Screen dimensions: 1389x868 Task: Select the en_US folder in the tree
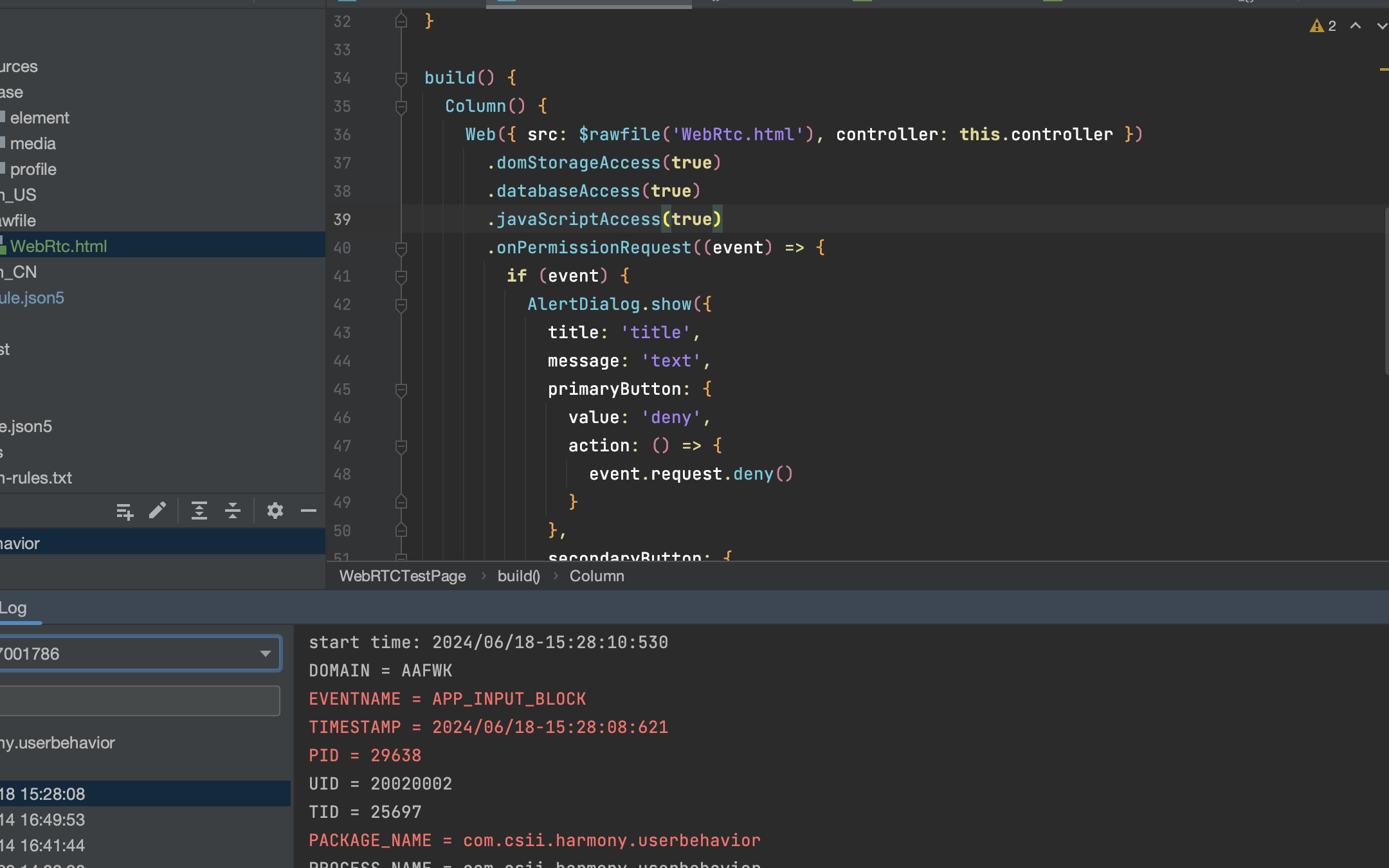point(18,195)
